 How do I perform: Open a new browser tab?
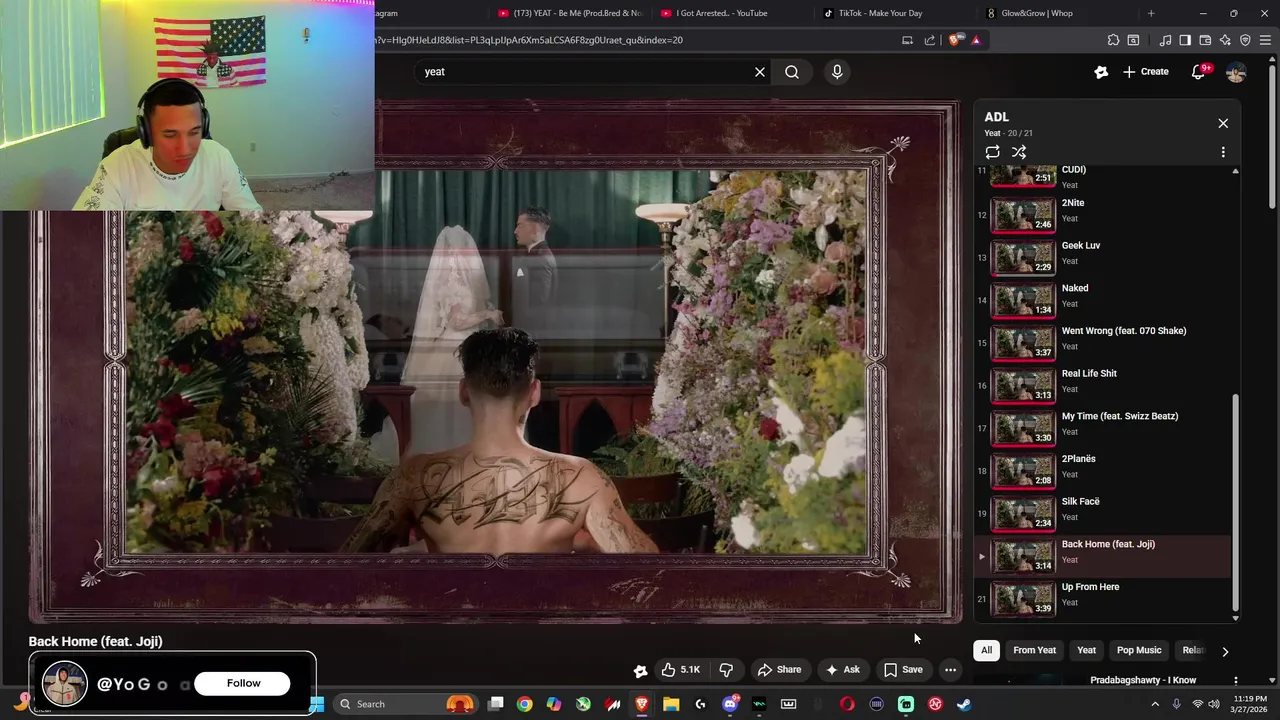coord(1151,13)
